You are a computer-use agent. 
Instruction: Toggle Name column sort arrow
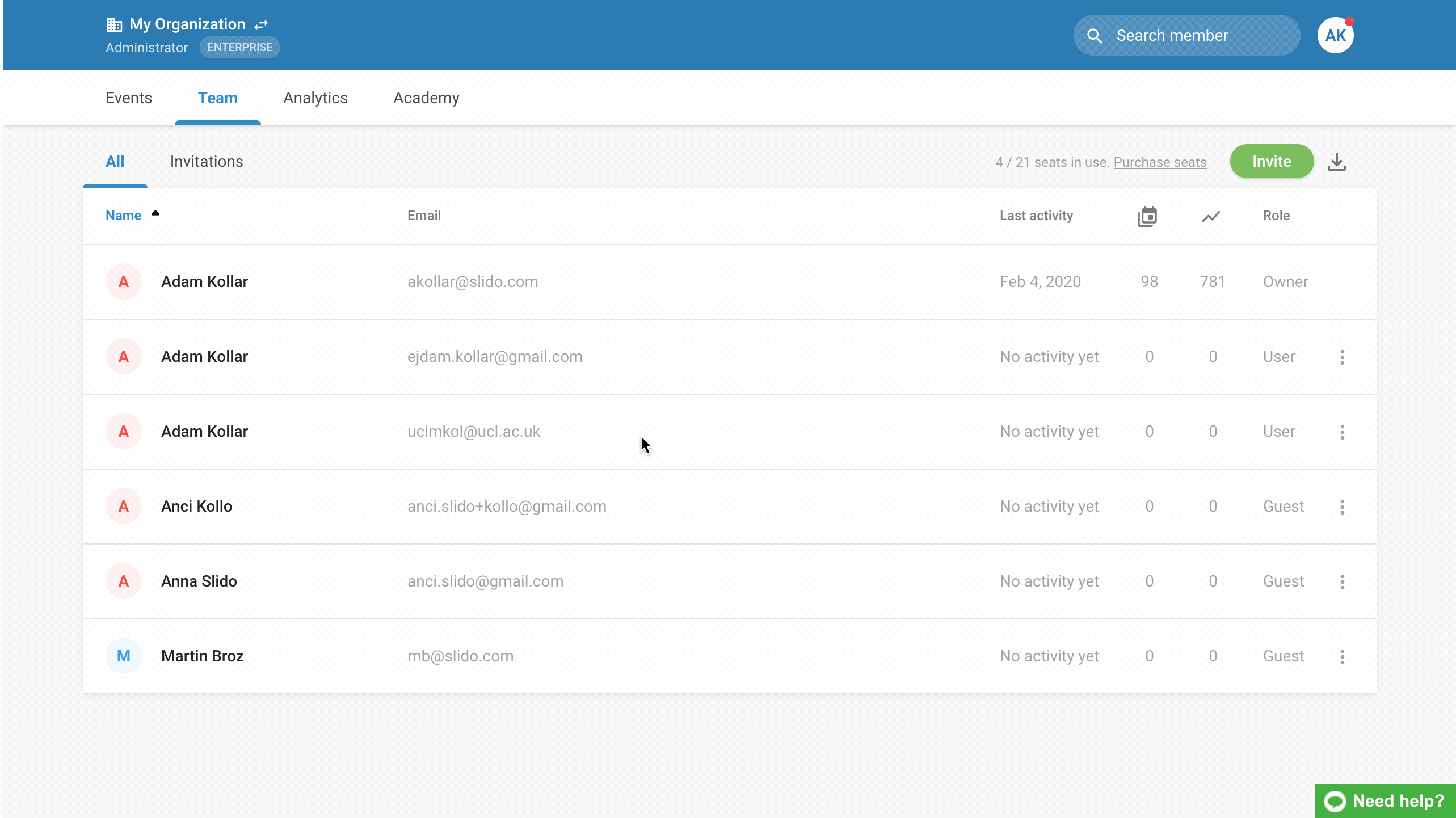pyautogui.click(x=155, y=214)
